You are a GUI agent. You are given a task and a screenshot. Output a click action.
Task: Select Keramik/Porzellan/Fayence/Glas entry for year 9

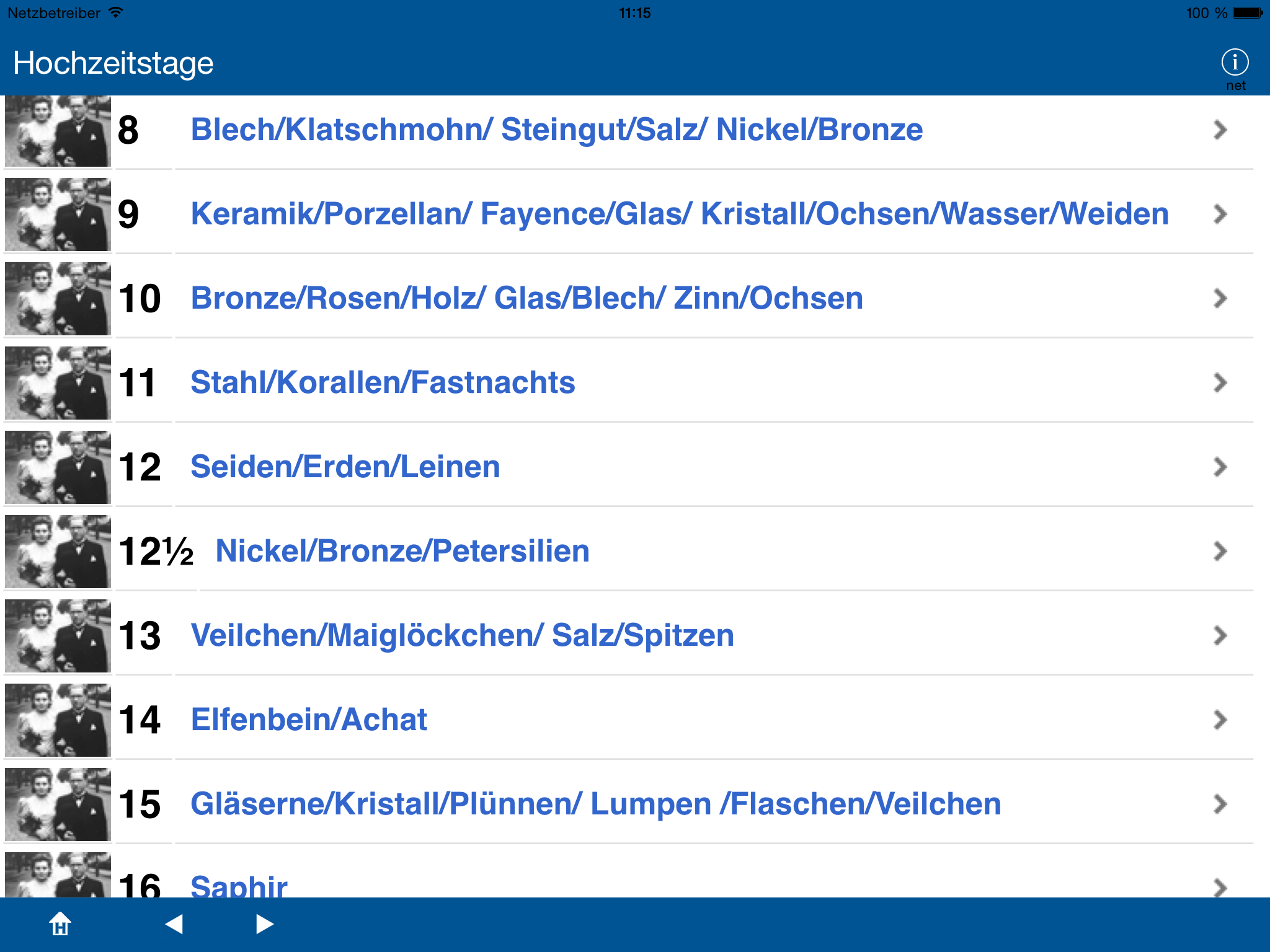[x=679, y=214]
